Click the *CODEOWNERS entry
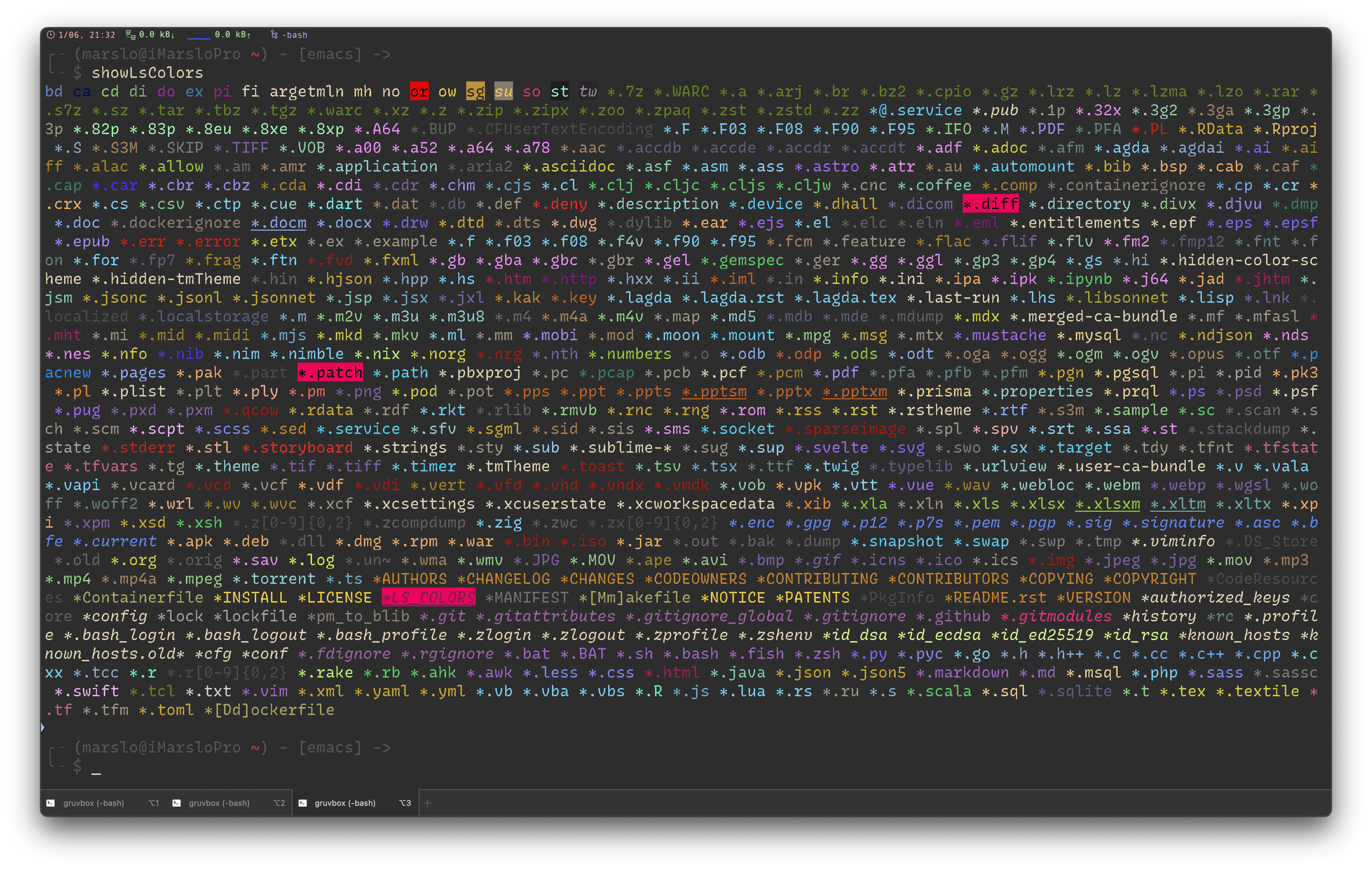 (x=696, y=579)
